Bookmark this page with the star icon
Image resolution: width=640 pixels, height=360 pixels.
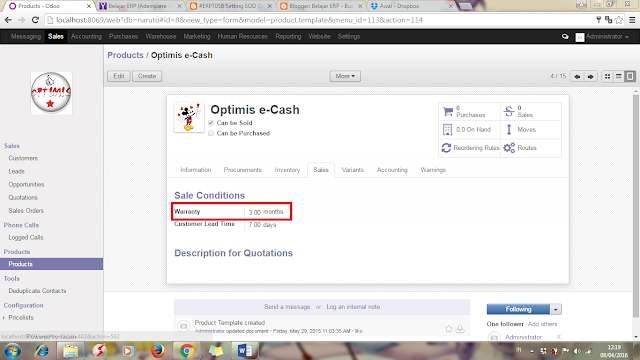tap(619, 20)
